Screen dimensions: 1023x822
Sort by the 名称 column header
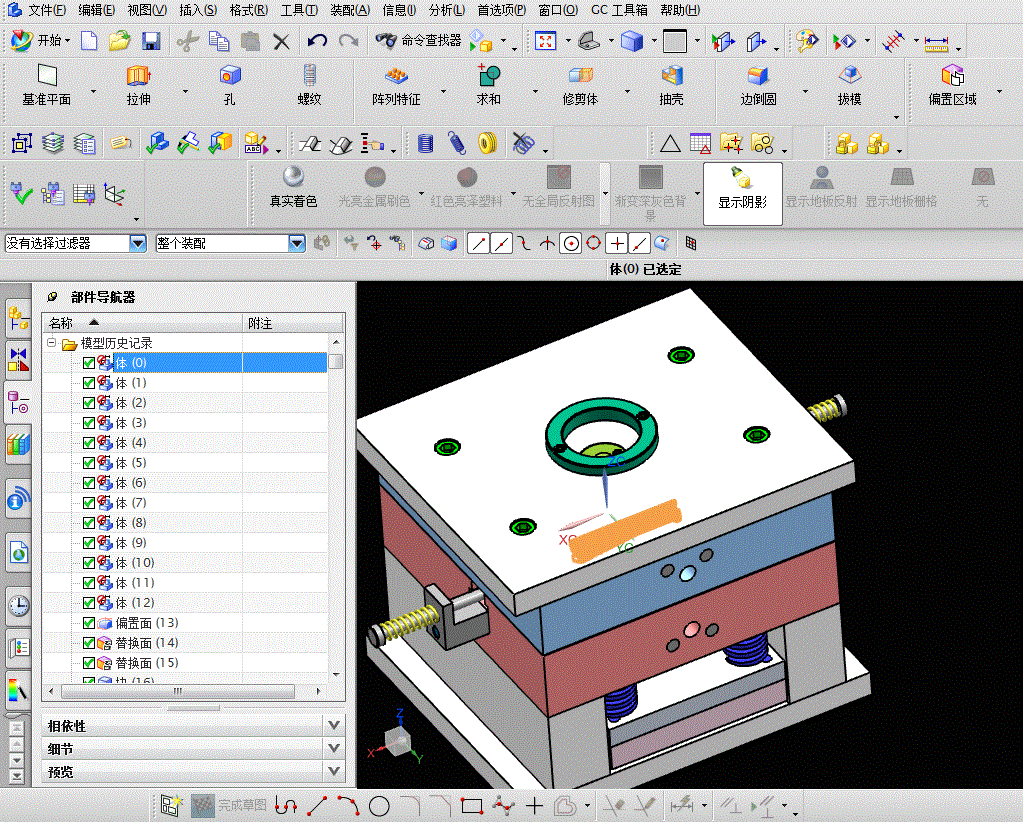pyautogui.click(x=142, y=323)
